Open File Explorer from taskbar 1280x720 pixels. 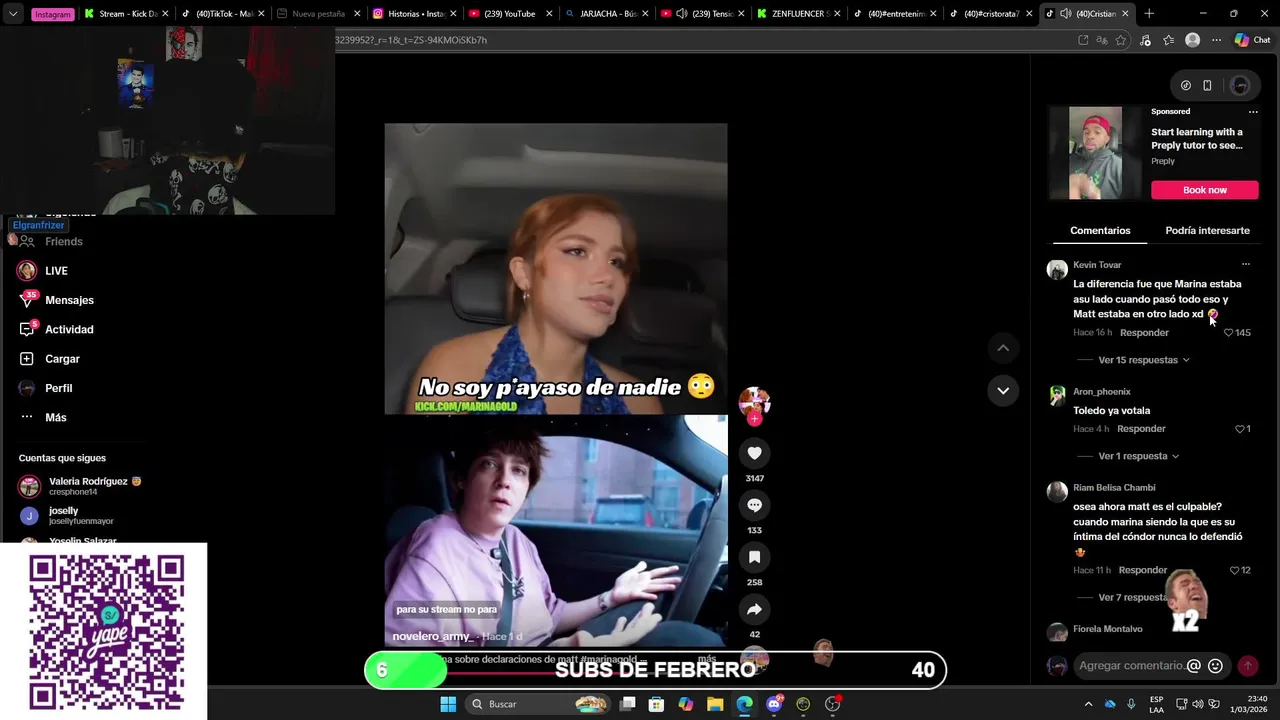pyautogui.click(x=715, y=704)
